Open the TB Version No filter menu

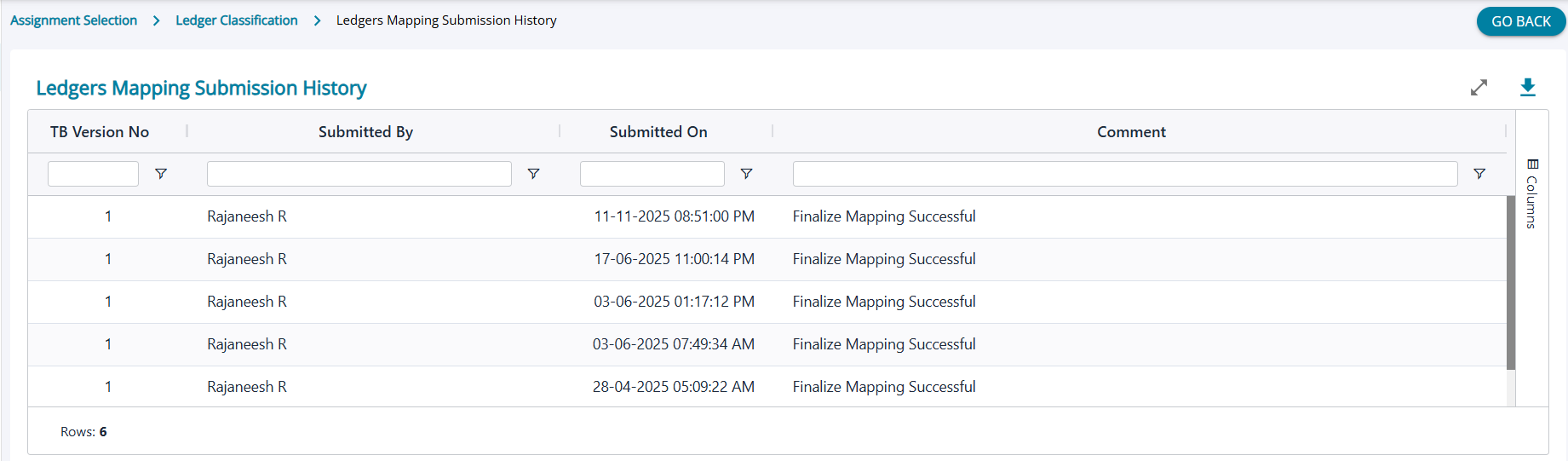pyautogui.click(x=160, y=174)
